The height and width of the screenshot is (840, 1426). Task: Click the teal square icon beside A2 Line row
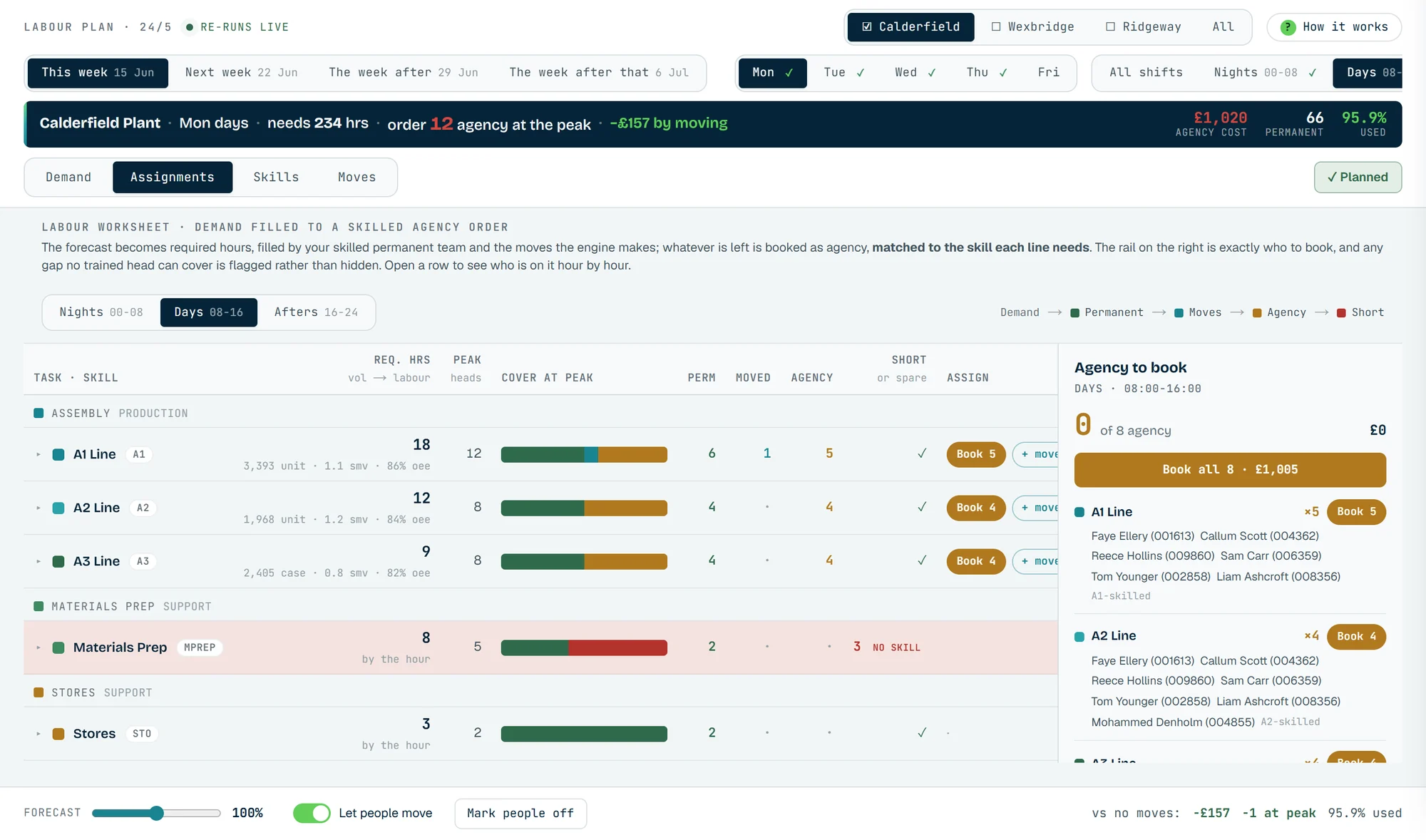coord(58,508)
